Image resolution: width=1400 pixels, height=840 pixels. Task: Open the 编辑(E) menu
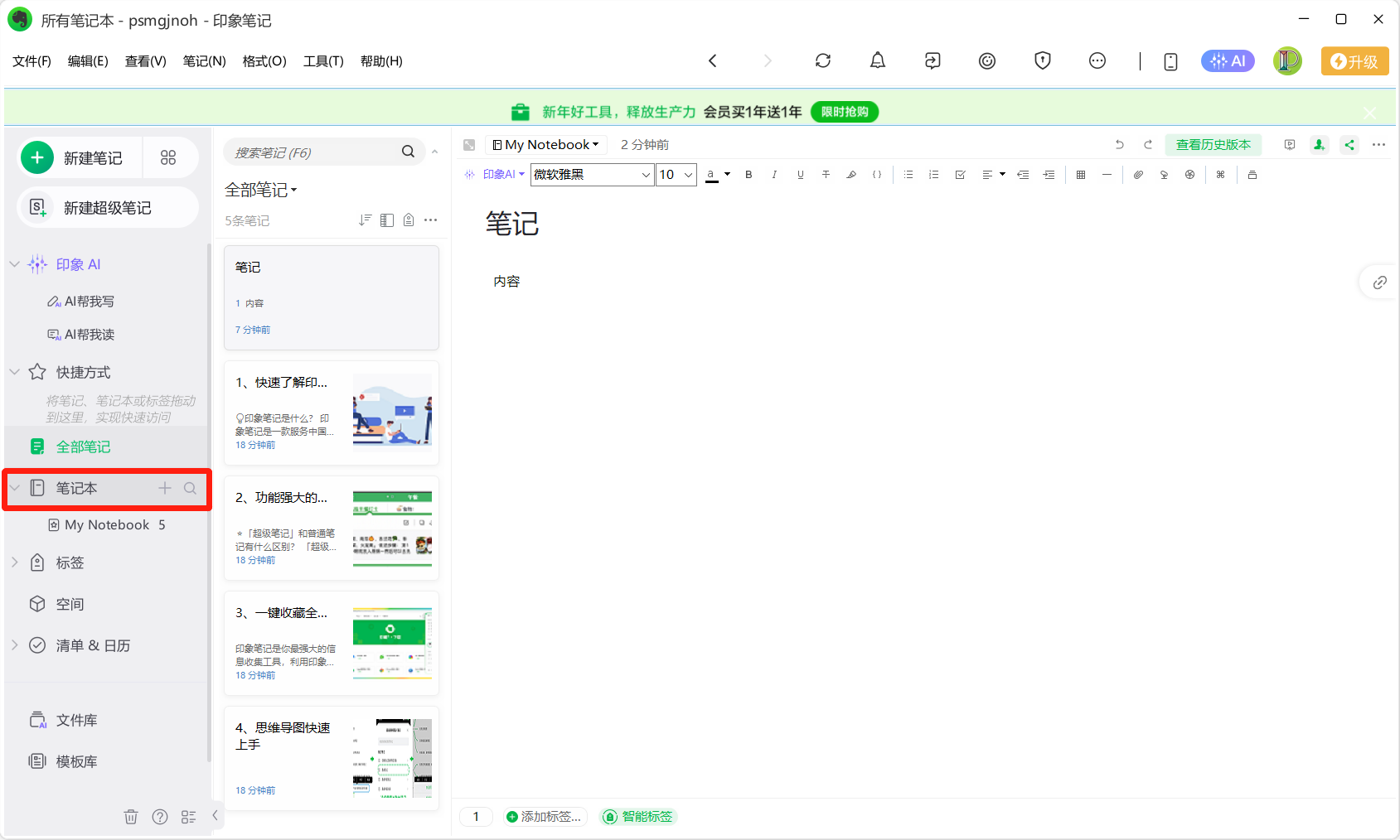click(88, 61)
